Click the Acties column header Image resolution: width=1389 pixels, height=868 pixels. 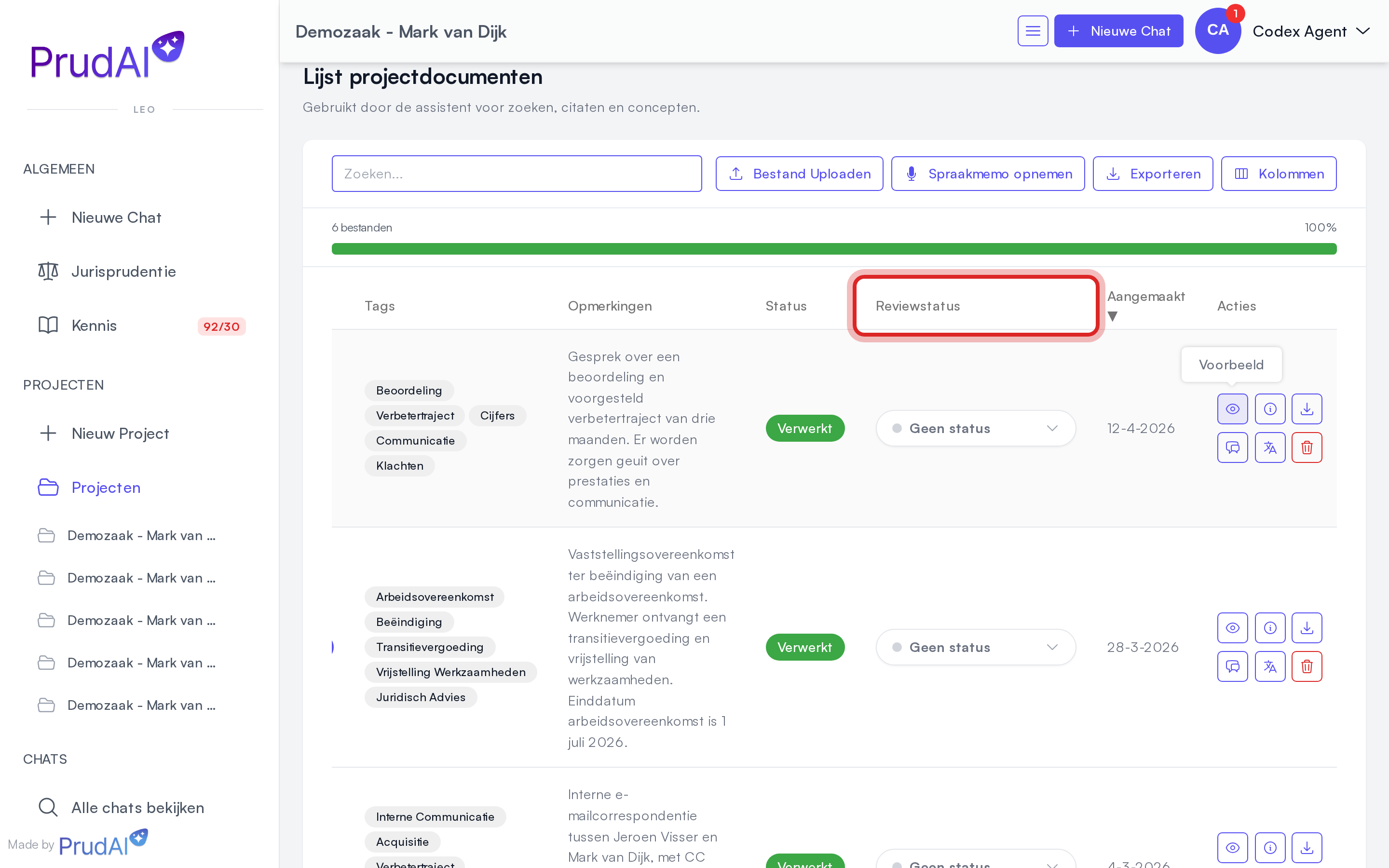[1236, 306]
